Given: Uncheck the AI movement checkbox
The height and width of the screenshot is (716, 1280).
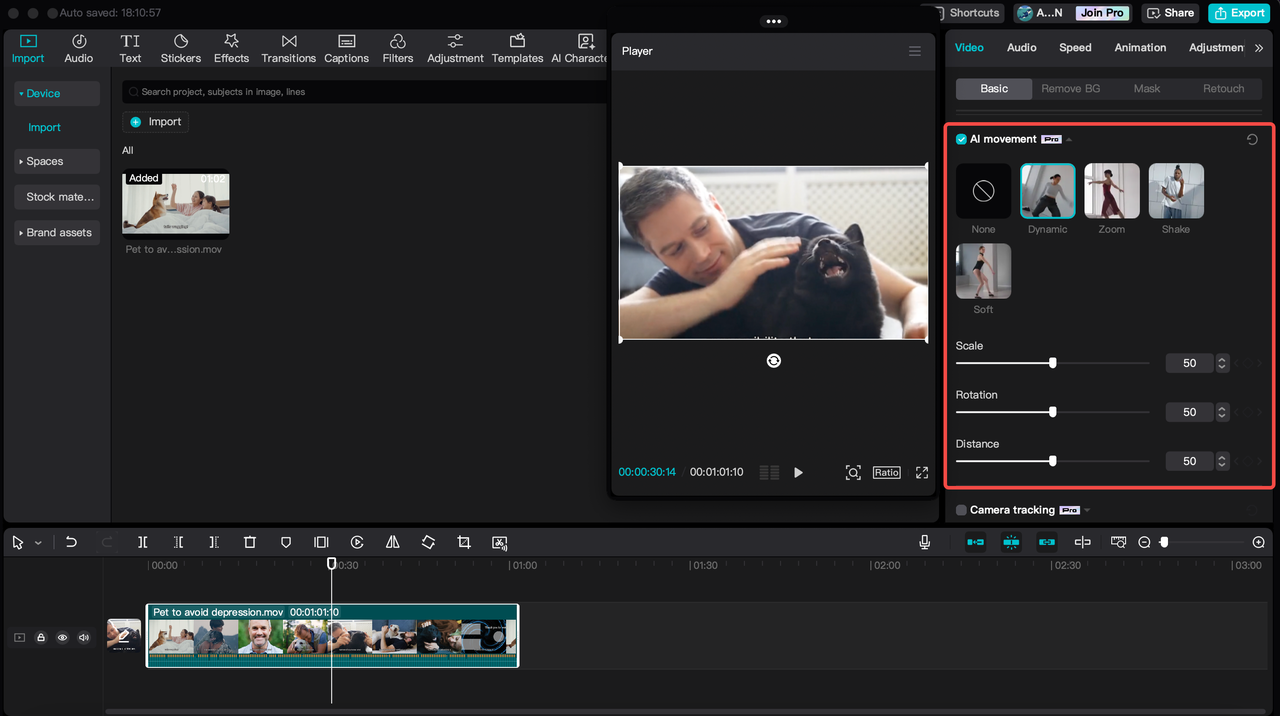Looking at the screenshot, I should tap(961, 139).
